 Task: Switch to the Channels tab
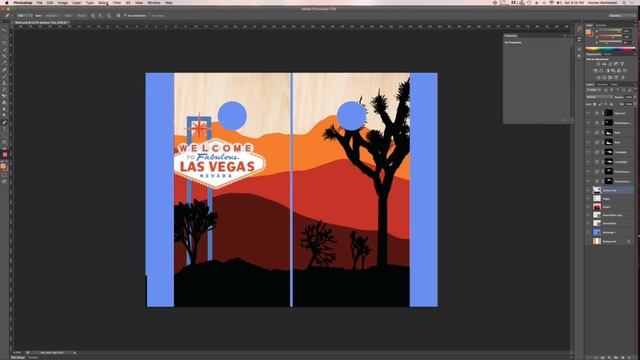[x=602, y=84]
